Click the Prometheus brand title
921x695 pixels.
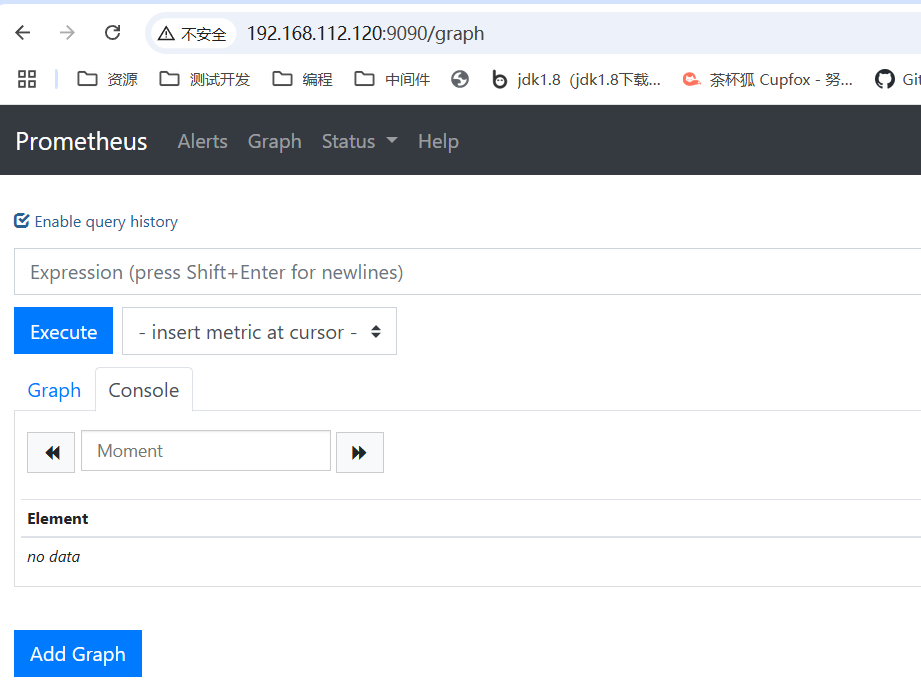tap(81, 141)
